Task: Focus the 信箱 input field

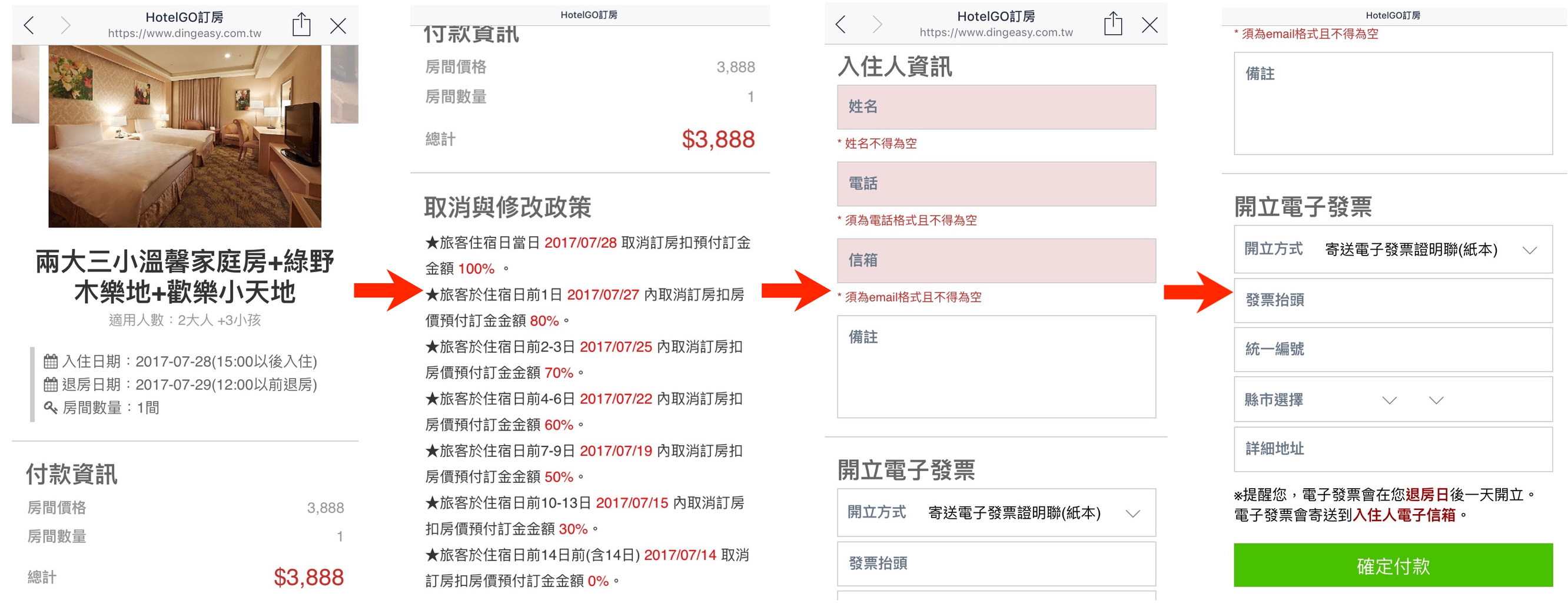Action: (x=996, y=260)
